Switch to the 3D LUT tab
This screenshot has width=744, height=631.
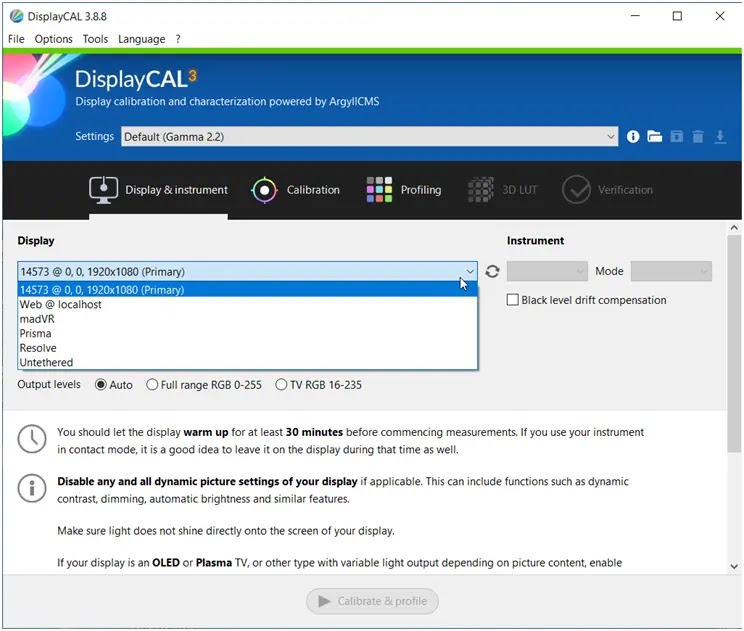502,190
